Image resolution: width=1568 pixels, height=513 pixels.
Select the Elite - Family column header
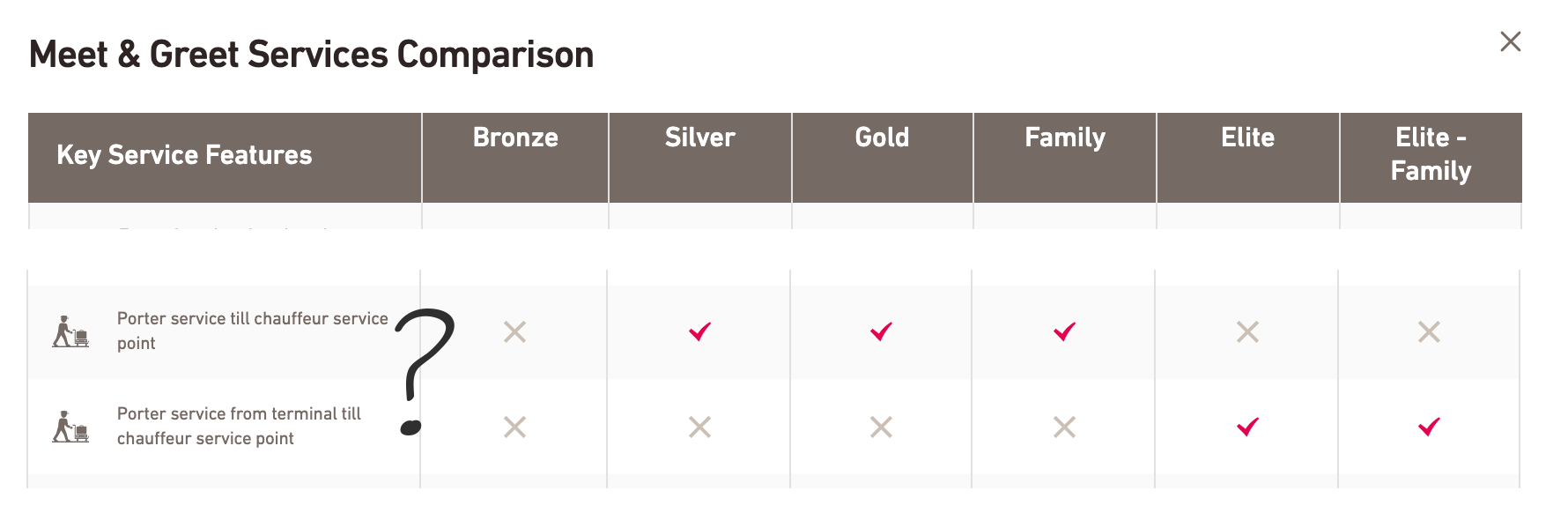pyautogui.click(x=1431, y=154)
